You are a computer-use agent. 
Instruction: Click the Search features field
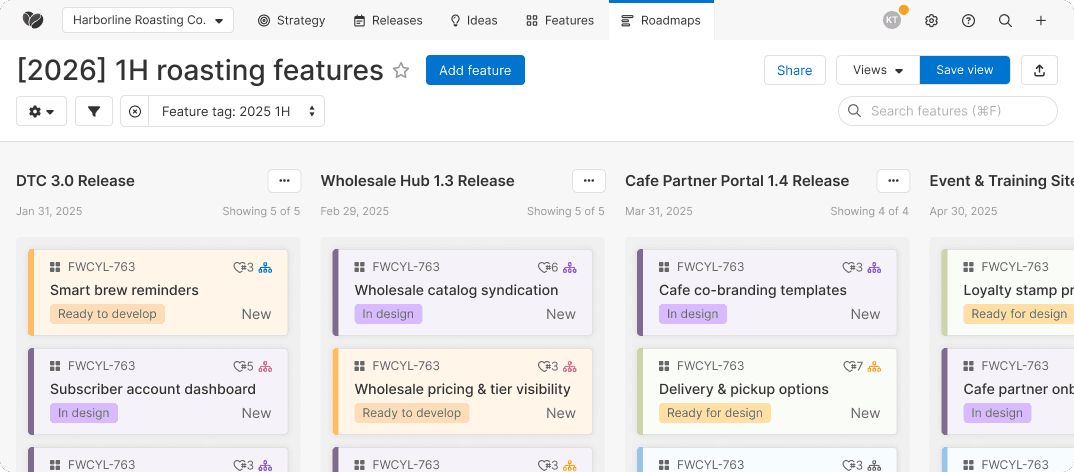point(950,111)
